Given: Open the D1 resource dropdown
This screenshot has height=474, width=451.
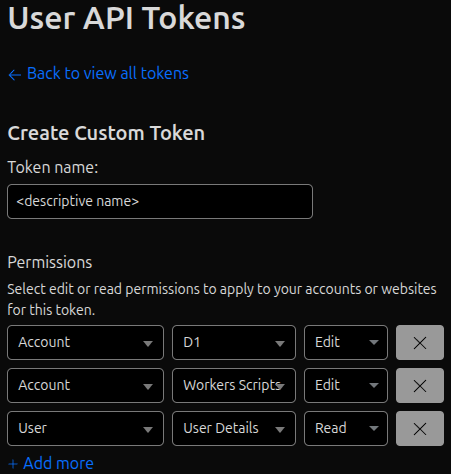Looking at the screenshot, I should 234,342.
